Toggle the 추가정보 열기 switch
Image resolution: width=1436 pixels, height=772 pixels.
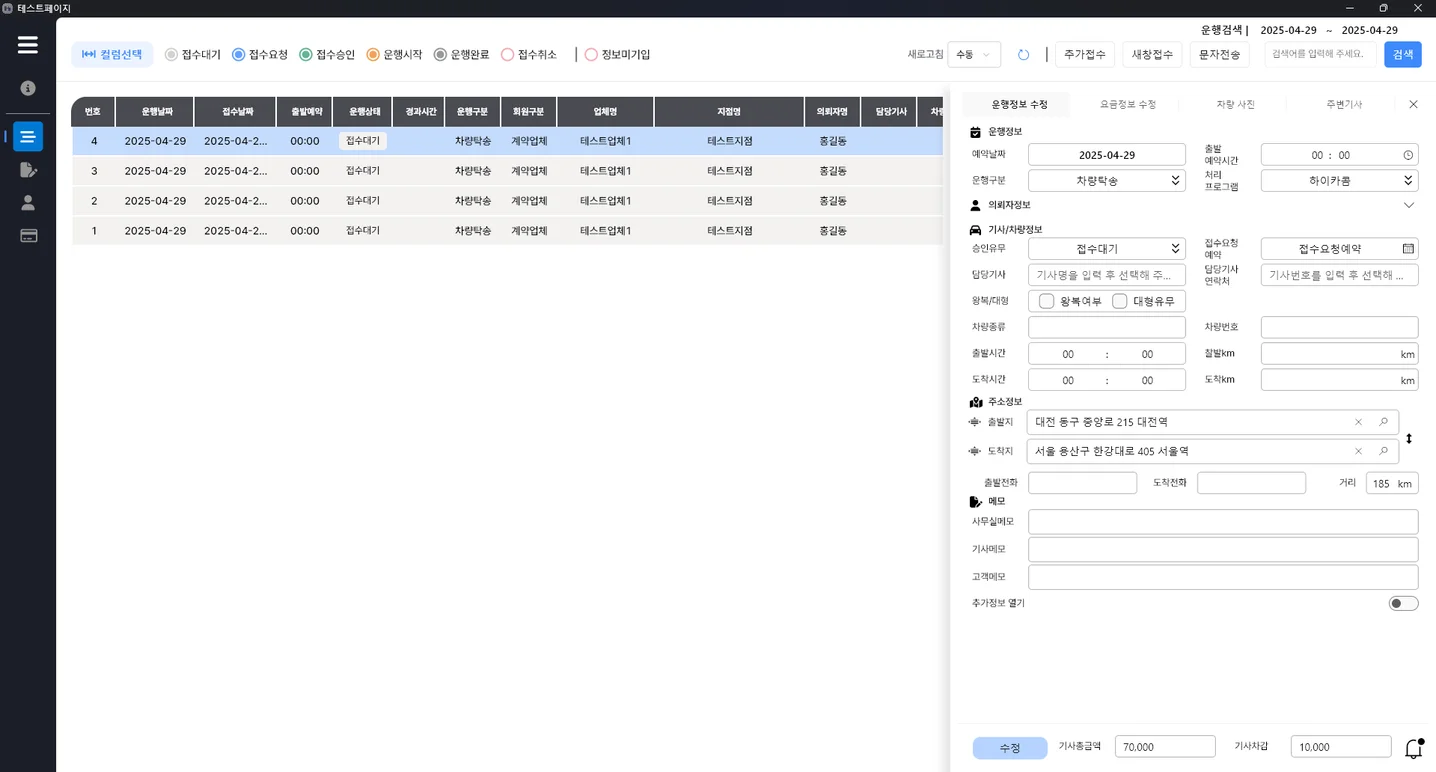(1403, 603)
